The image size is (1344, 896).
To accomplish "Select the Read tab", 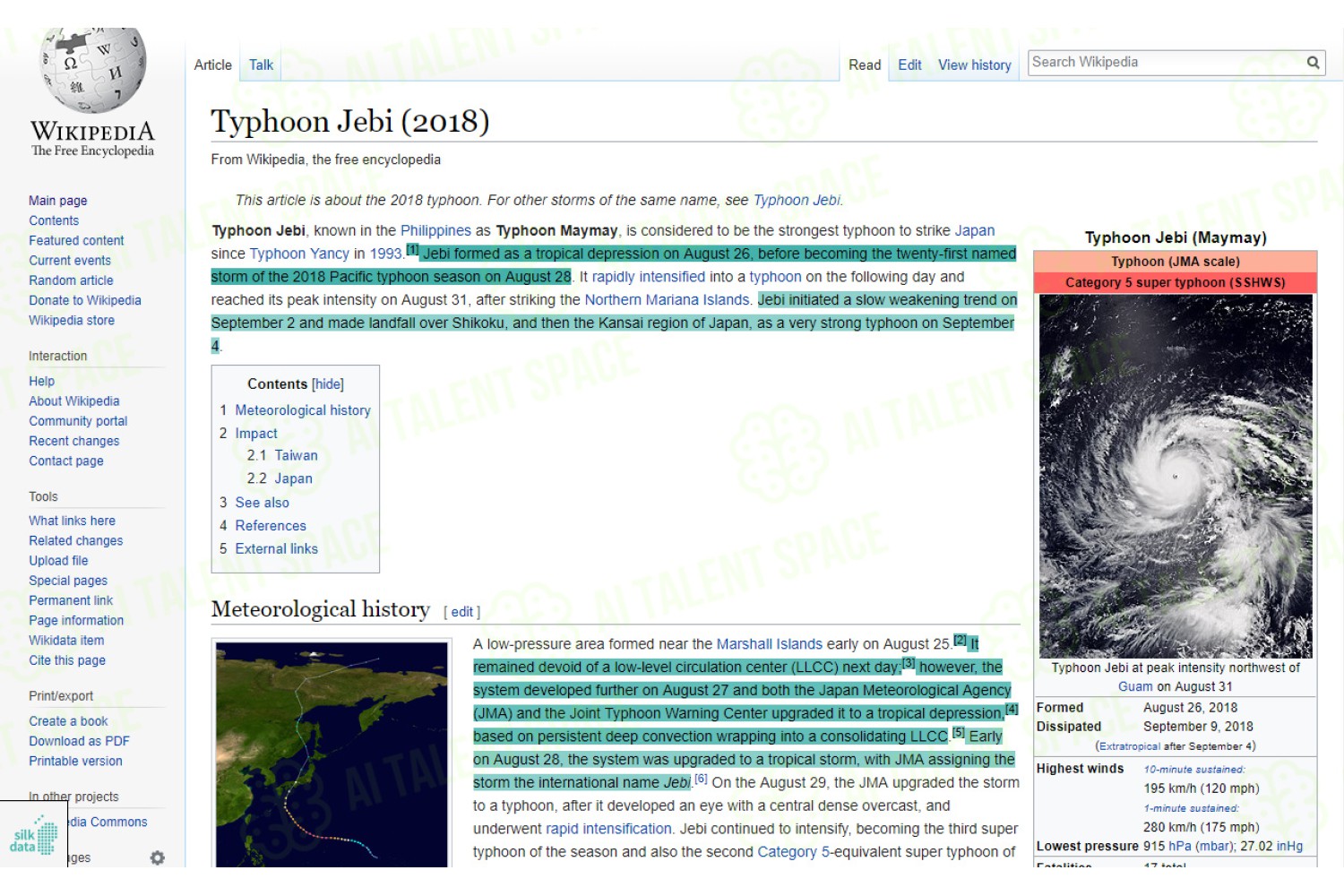I will point(865,65).
